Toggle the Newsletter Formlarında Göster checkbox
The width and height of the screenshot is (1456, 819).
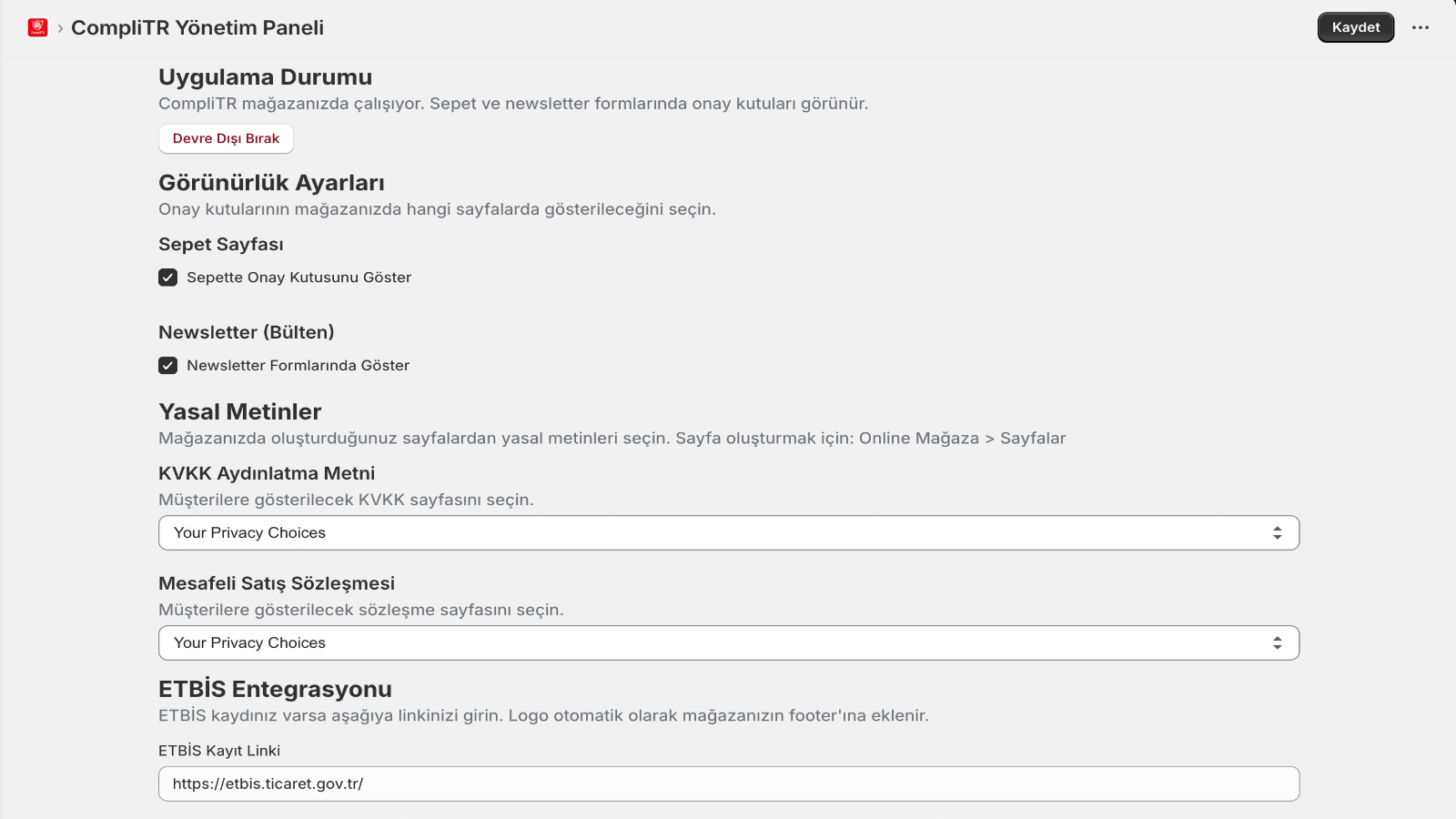tap(168, 366)
